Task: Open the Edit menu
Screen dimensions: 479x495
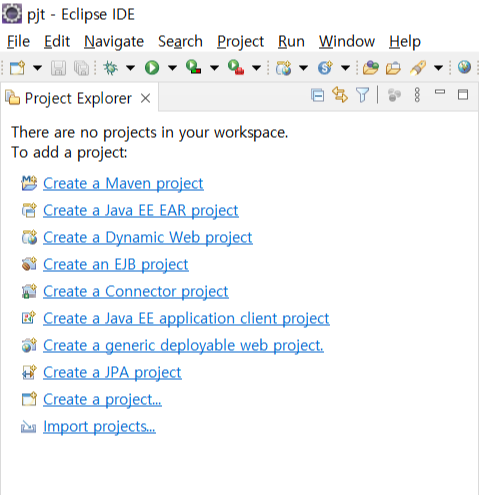Action: (57, 42)
